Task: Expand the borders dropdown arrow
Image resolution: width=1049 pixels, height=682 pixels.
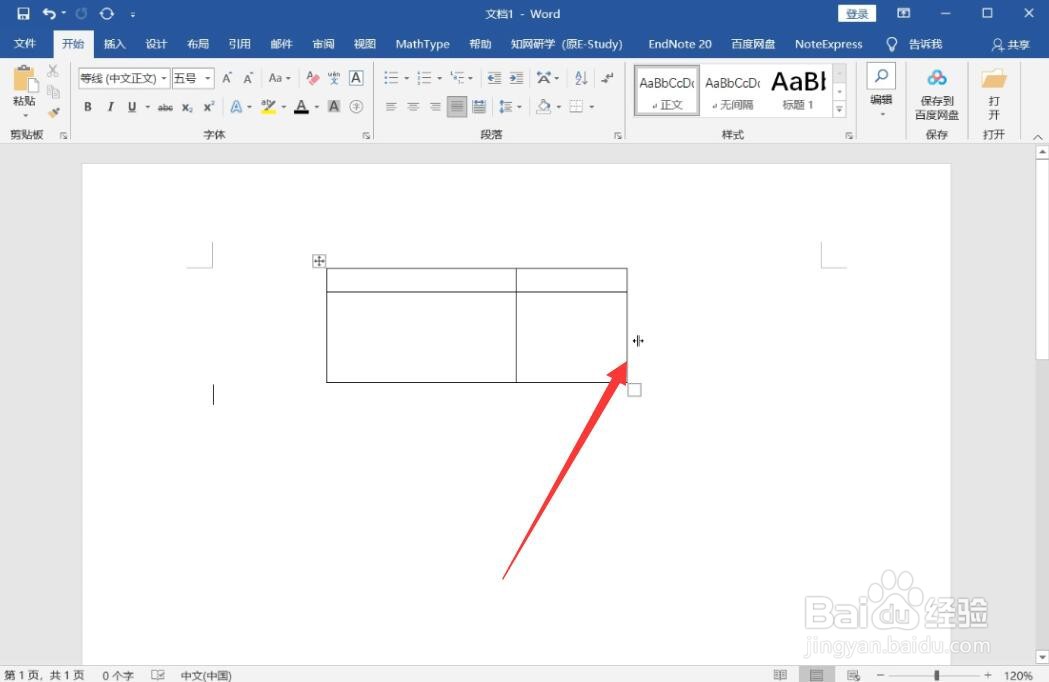Action: pos(592,106)
